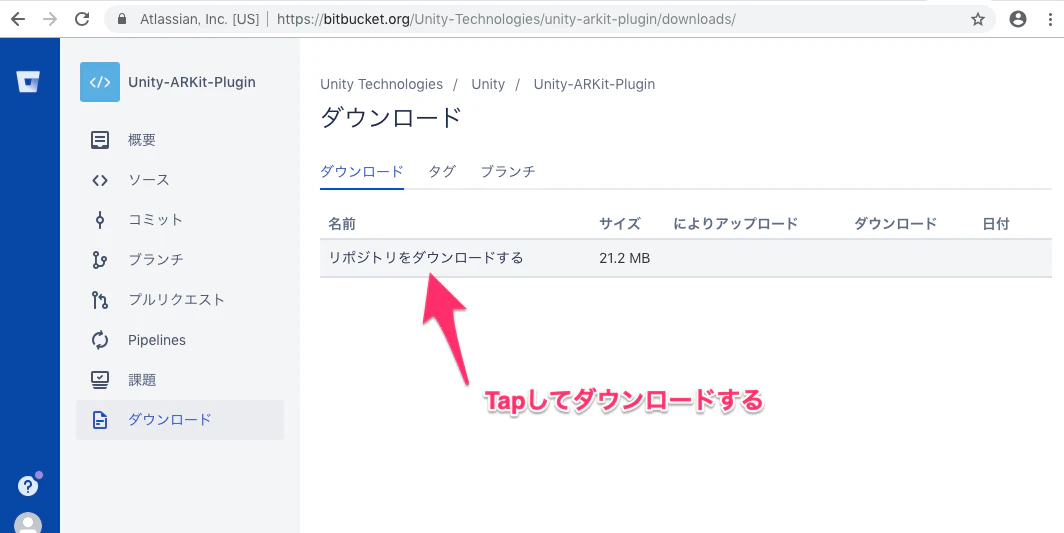Viewport: 1064px width, 533px height.
Task: Bookmark this page with the star icon
Action: tap(978, 19)
